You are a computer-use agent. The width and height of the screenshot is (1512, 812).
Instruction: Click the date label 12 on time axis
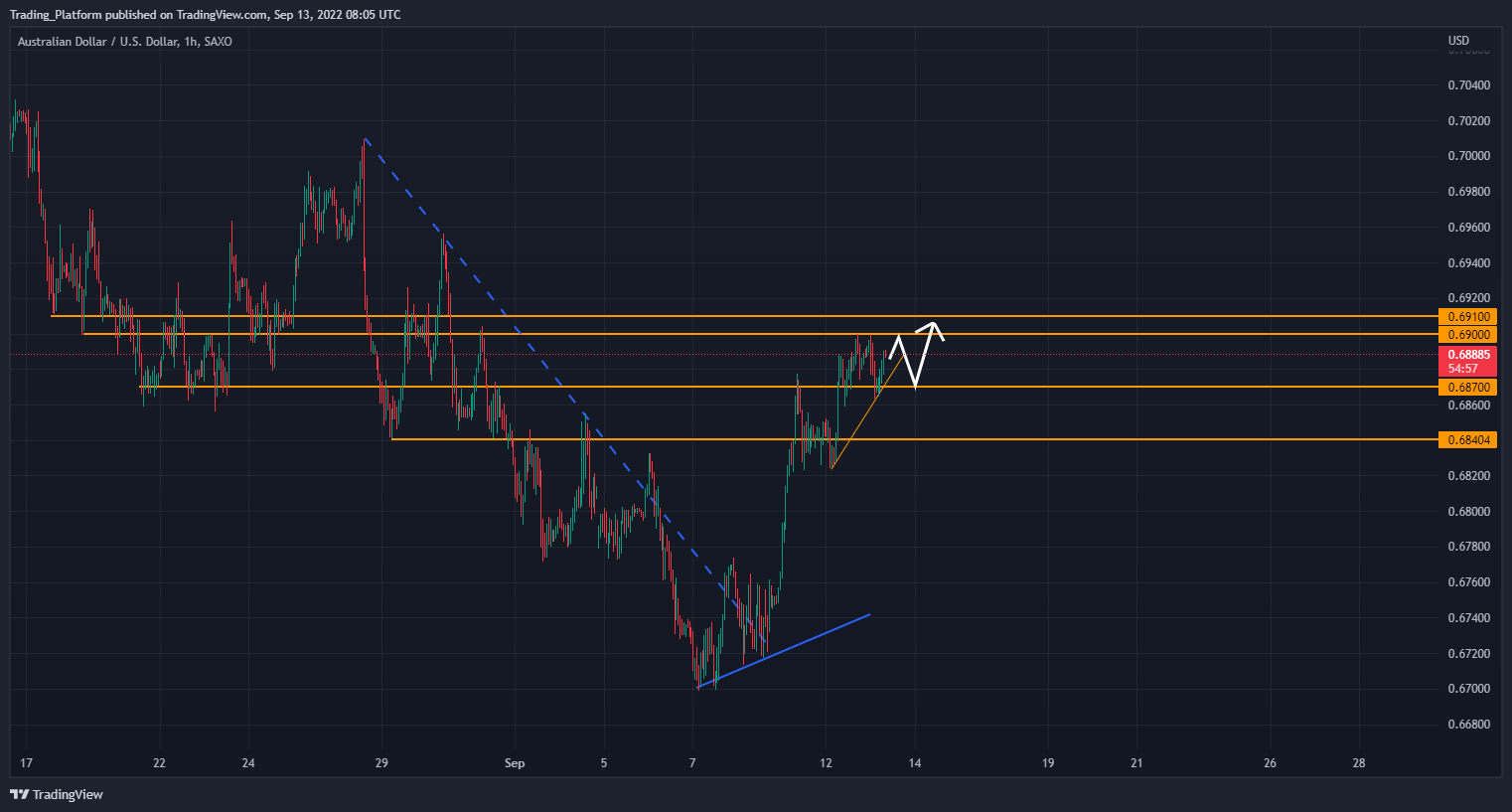[826, 763]
